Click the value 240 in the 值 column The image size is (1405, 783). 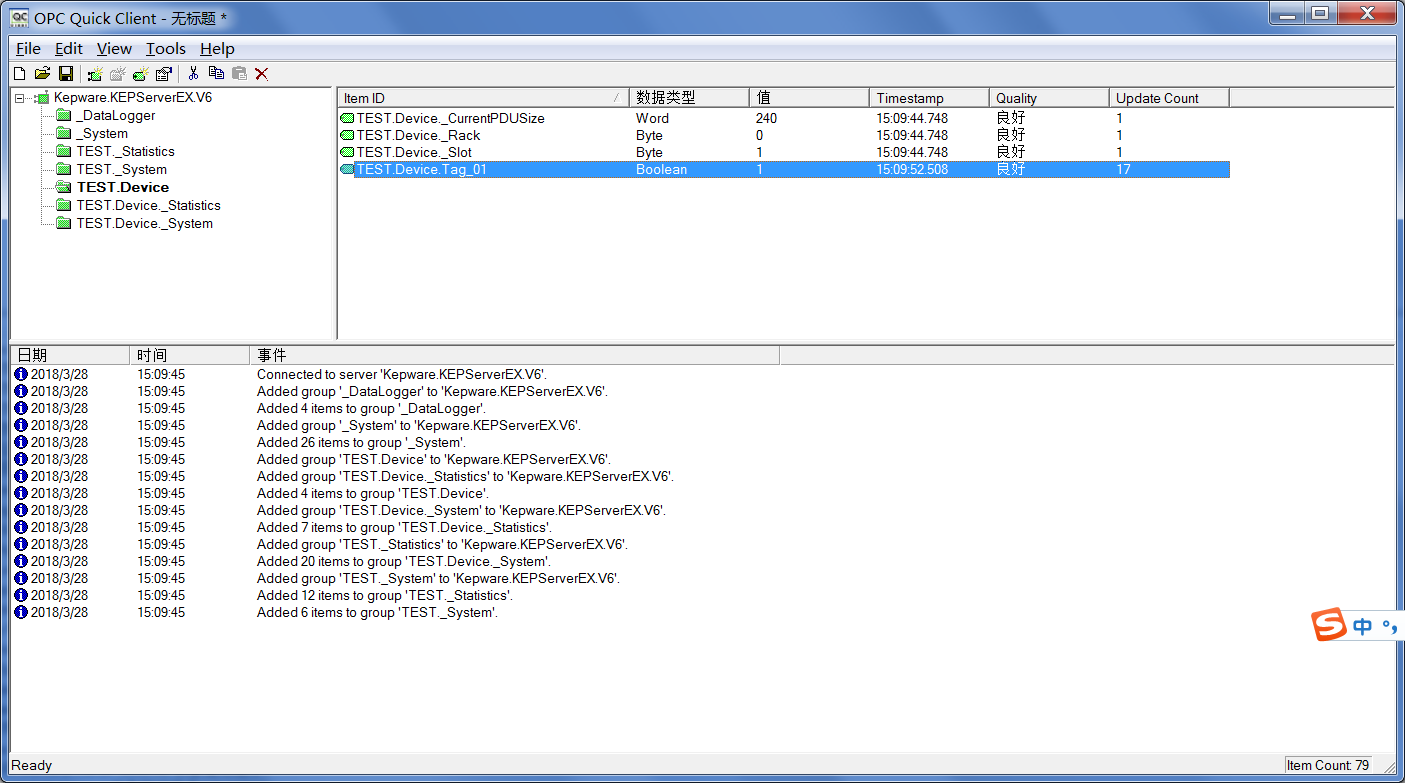766,118
